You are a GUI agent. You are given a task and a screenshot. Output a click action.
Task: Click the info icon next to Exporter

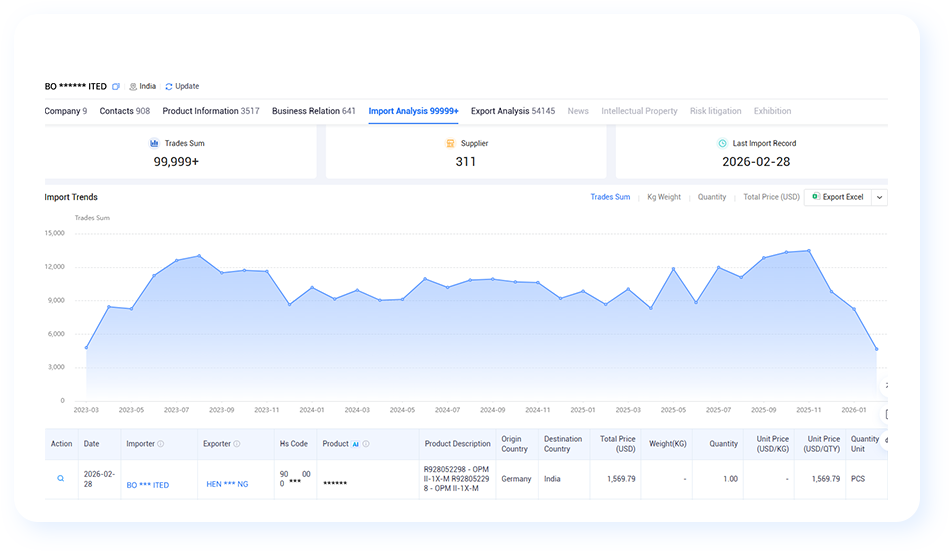[x=237, y=444]
